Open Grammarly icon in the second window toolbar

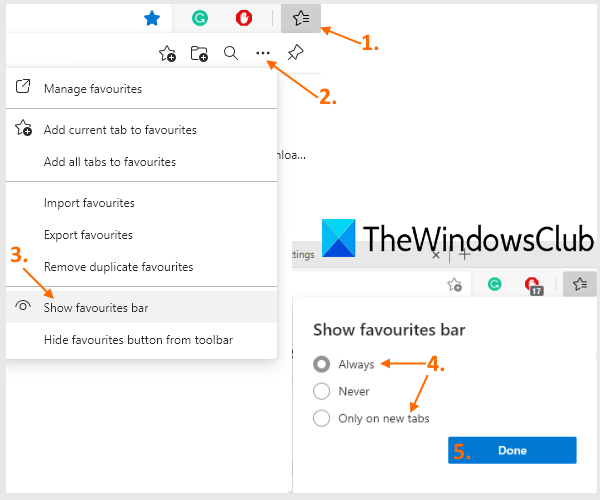(x=494, y=284)
